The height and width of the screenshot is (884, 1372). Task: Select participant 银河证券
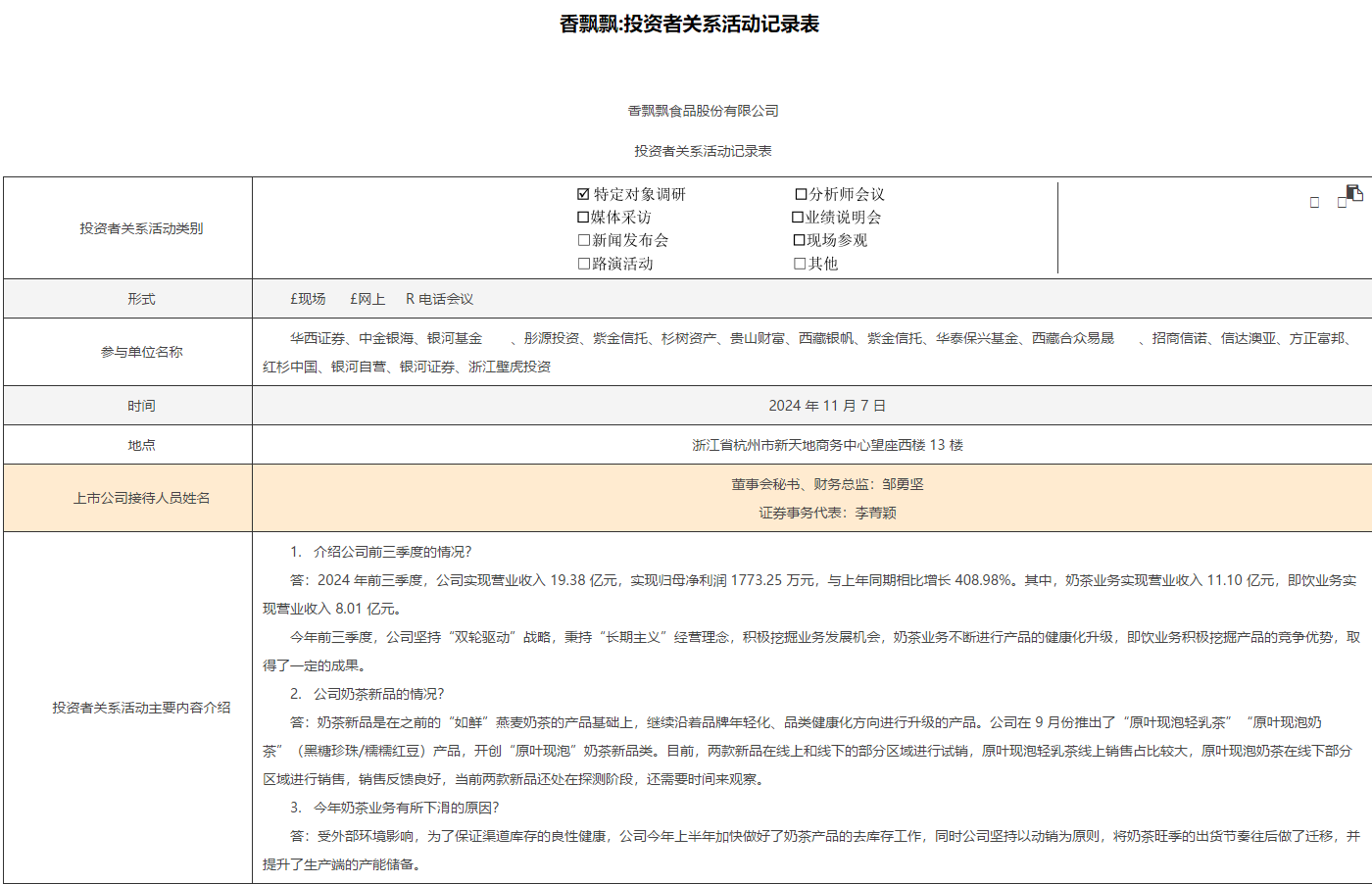427,367
